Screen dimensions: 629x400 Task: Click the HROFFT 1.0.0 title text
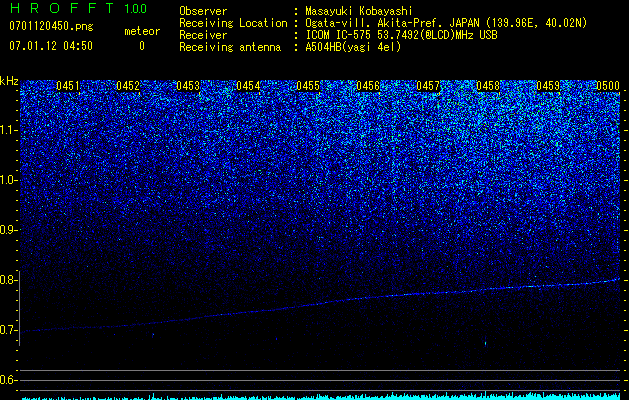[x=79, y=8]
